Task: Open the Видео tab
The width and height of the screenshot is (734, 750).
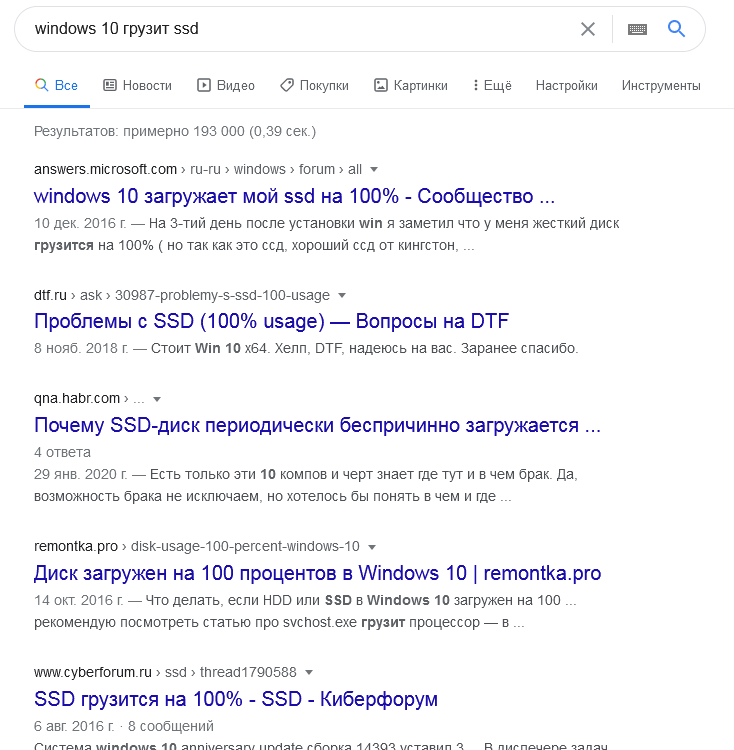Action: coord(226,85)
